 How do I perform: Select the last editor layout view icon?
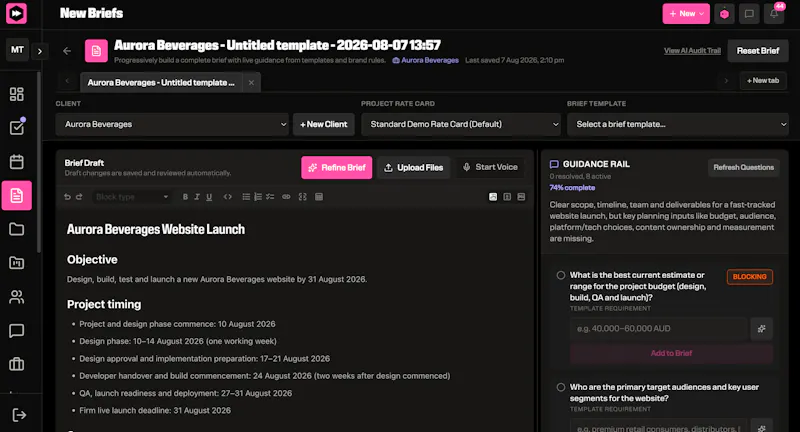click(x=521, y=197)
